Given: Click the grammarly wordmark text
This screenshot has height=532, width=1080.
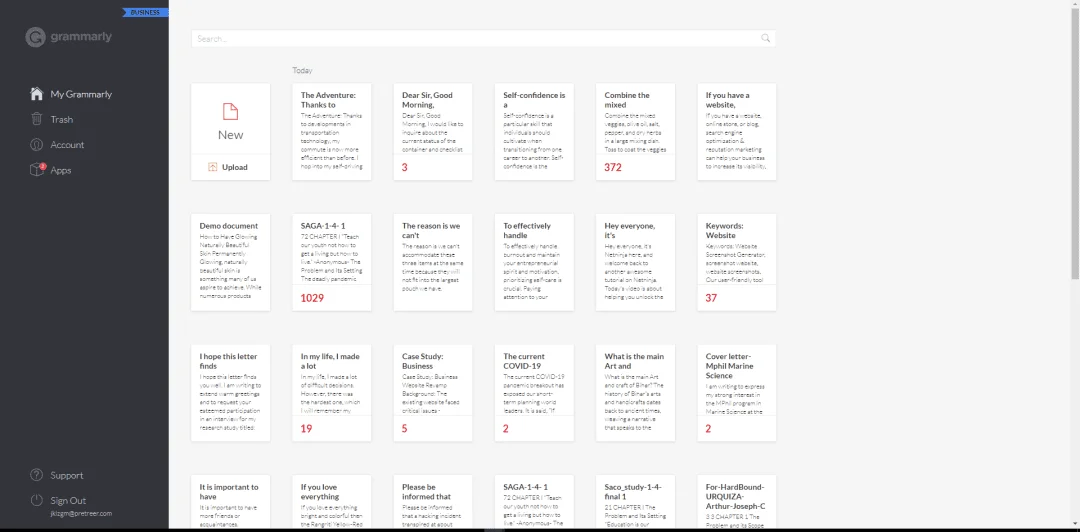Looking at the screenshot, I should click(x=81, y=37).
